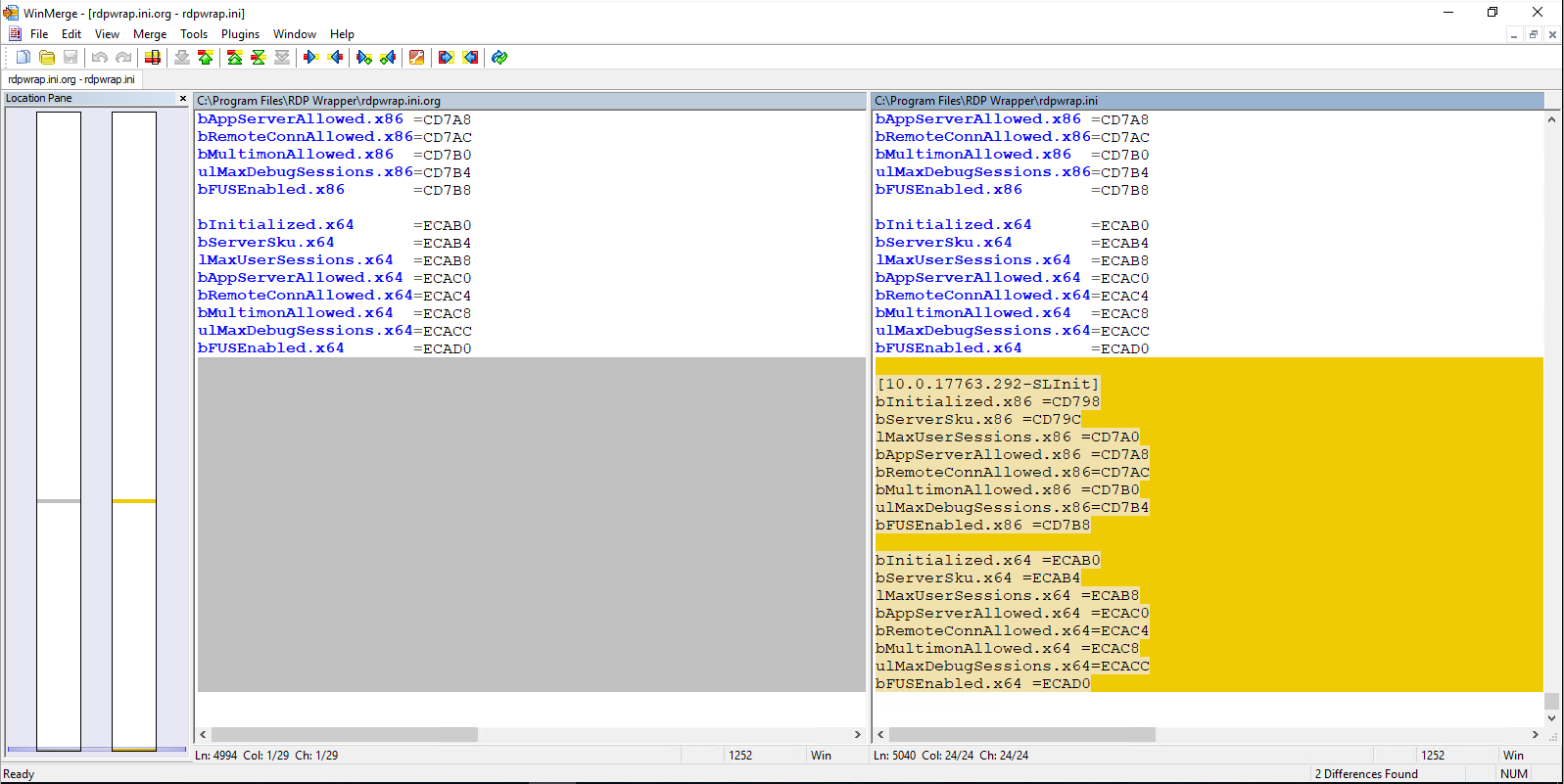The image size is (1564, 784).
Task: Go to first difference icon
Action: [x=234, y=58]
